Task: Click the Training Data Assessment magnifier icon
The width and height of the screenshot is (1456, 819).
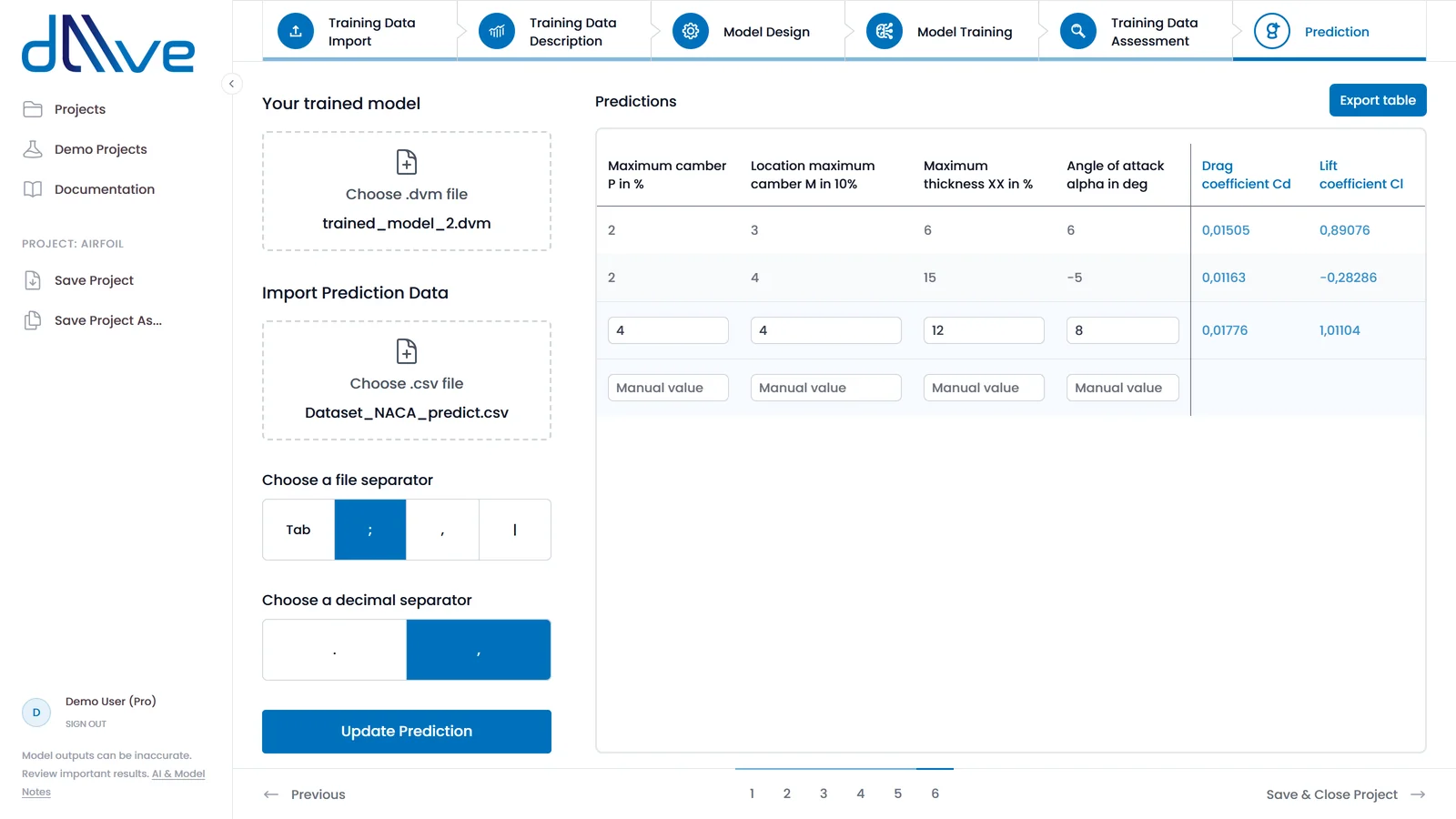Action: pyautogui.click(x=1078, y=31)
